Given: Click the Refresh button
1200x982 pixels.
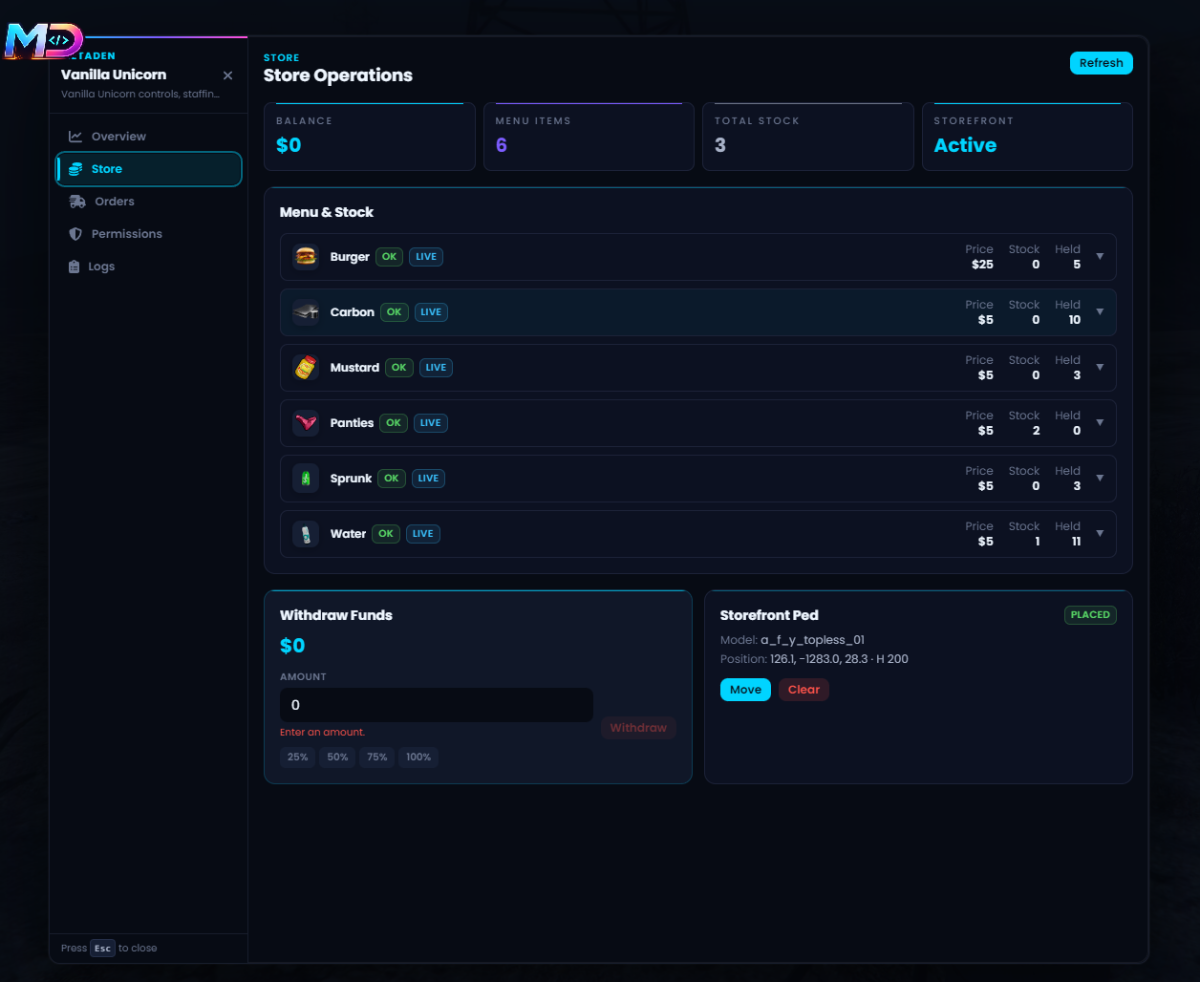Looking at the screenshot, I should [1101, 63].
